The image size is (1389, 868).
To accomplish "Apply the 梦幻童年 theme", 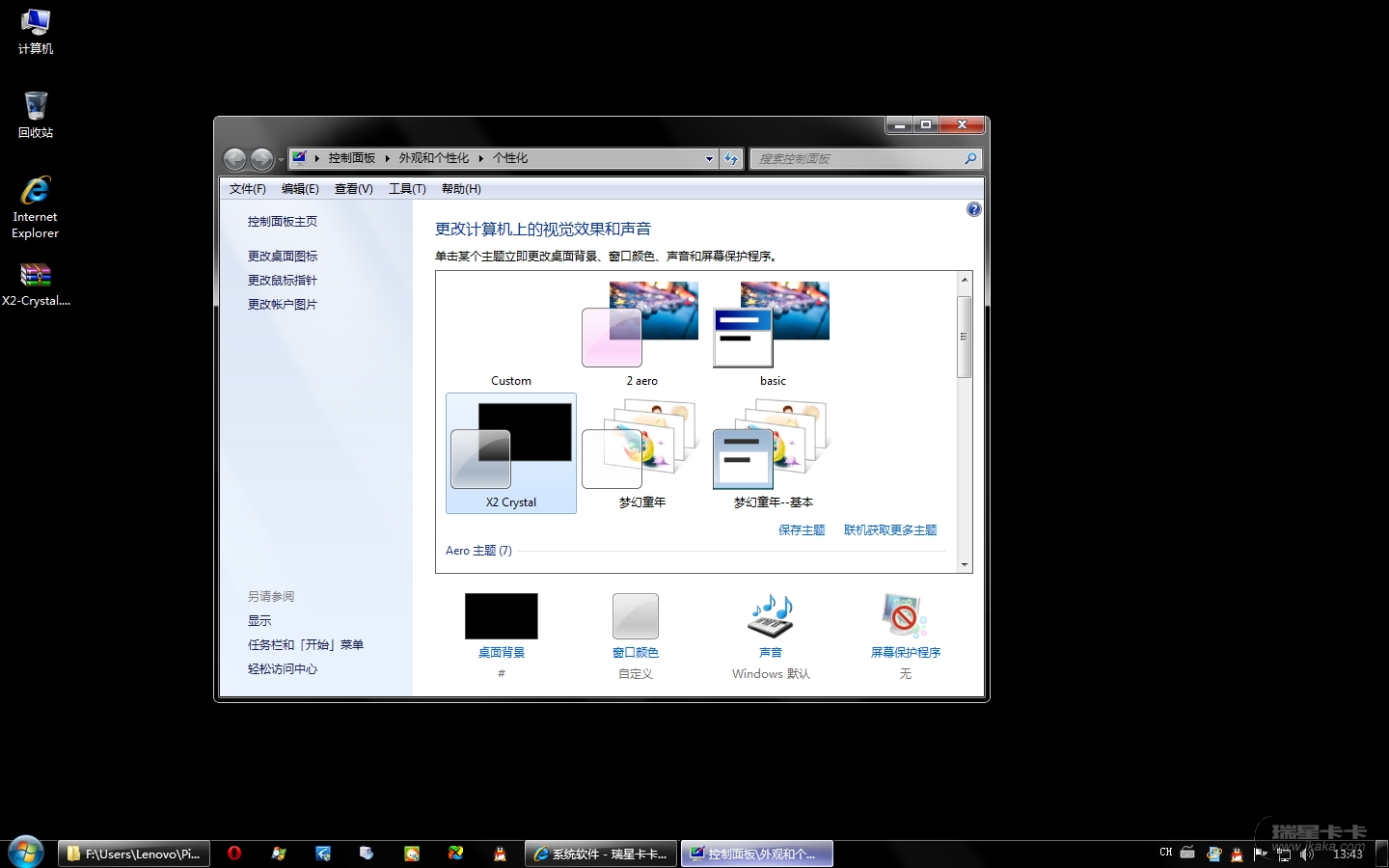I will point(641,453).
